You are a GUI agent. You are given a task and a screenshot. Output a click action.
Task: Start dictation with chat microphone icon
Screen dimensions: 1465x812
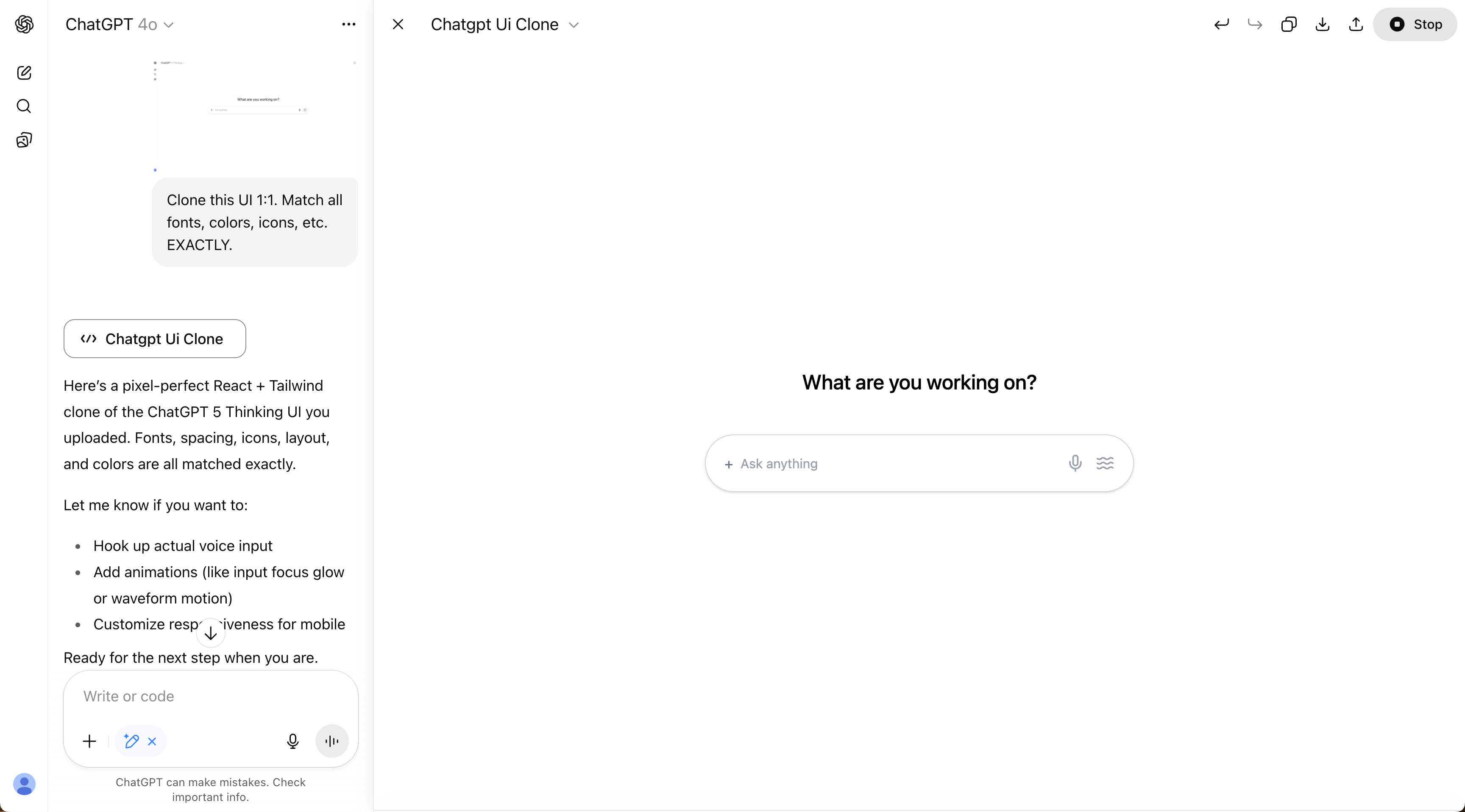pos(293,741)
